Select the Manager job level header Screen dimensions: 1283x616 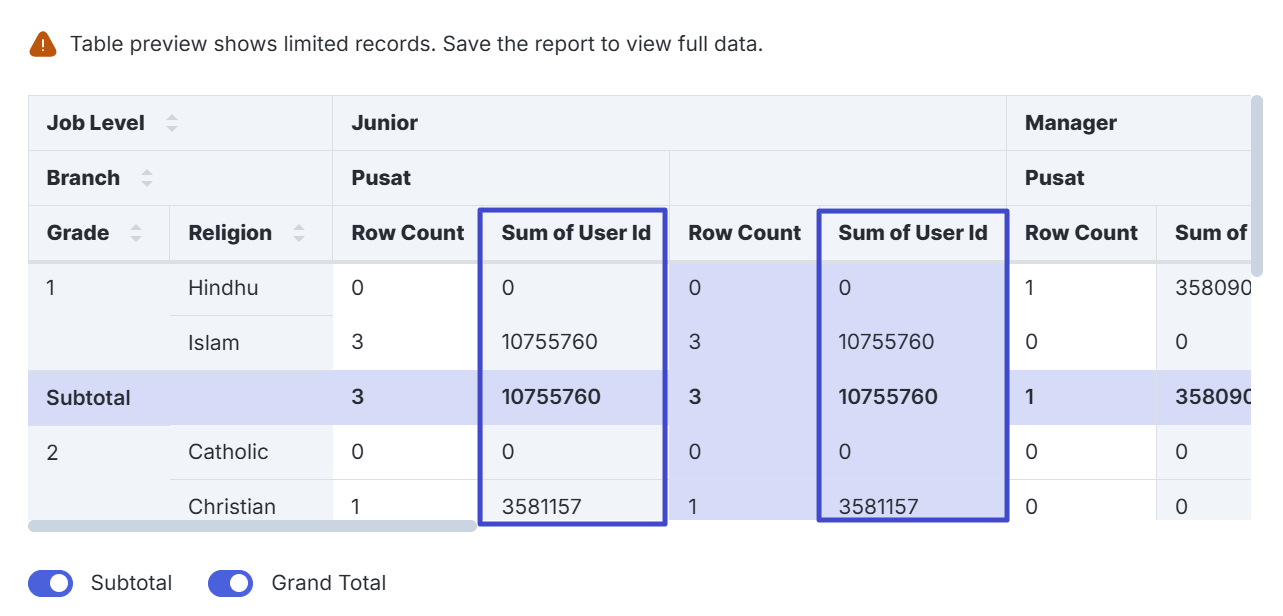(1070, 123)
